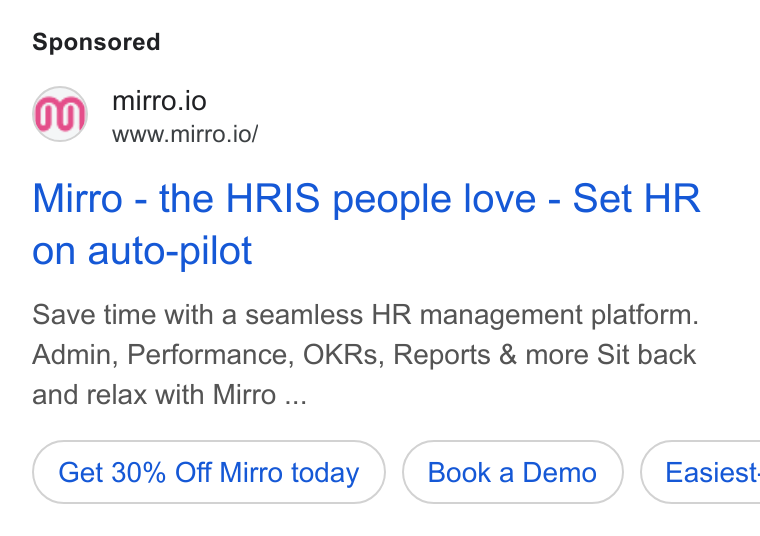Click the 'Sponsored' label
This screenshot has width=760, height=536.
[x=96, y=42]
